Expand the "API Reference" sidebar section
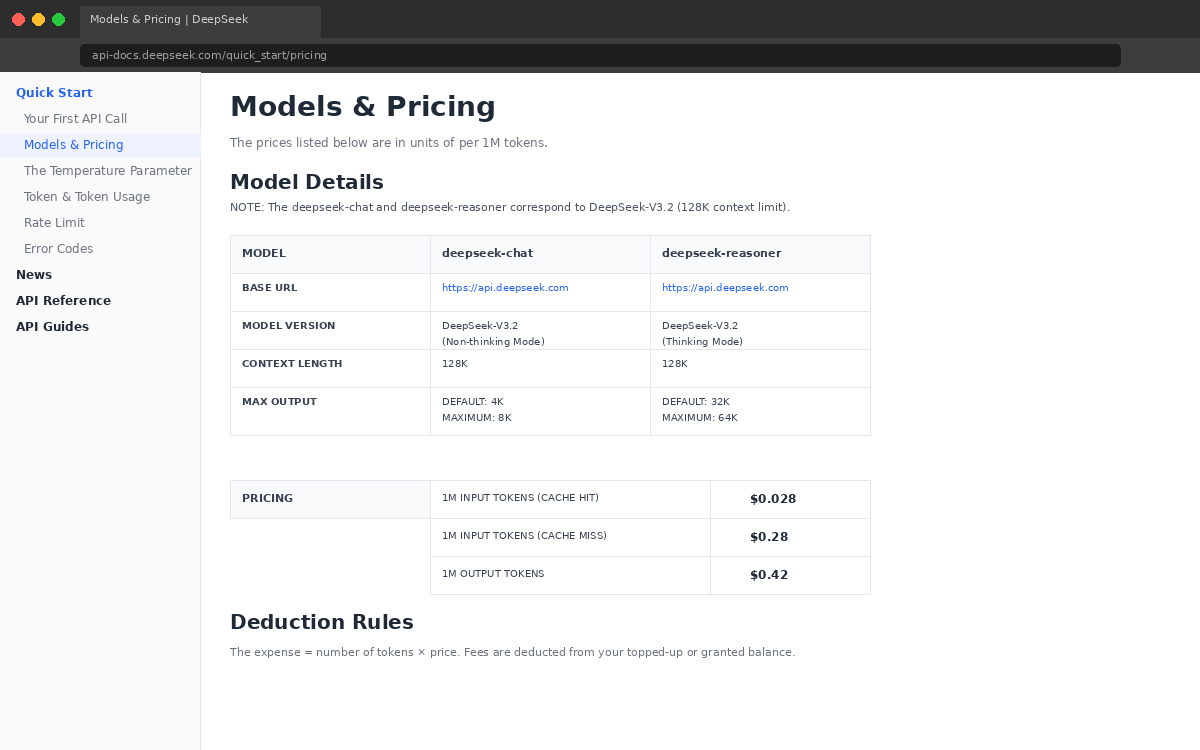Image resolution: width=1200 pixels, height=750 pixels. (63, 300)
